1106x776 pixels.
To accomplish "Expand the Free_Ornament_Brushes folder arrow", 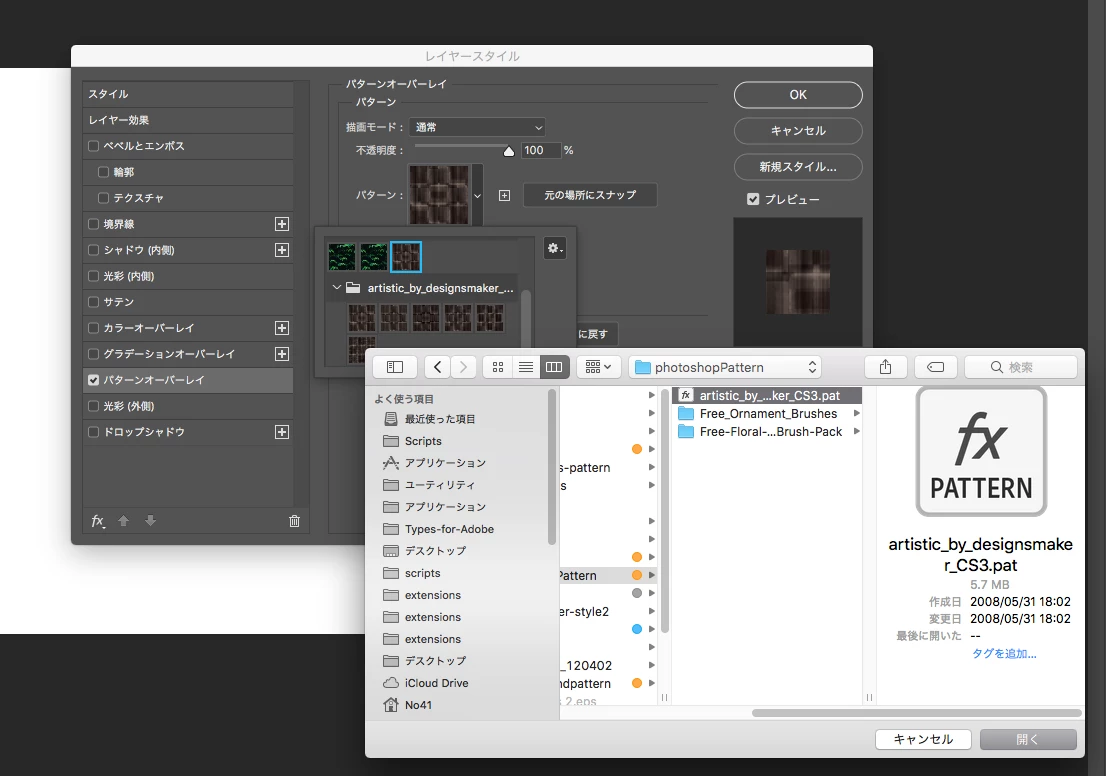I will (856, 413).
